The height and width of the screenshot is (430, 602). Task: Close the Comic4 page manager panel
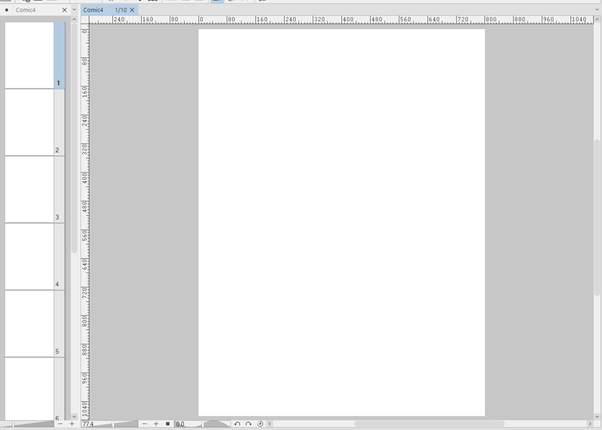[65, 10]
